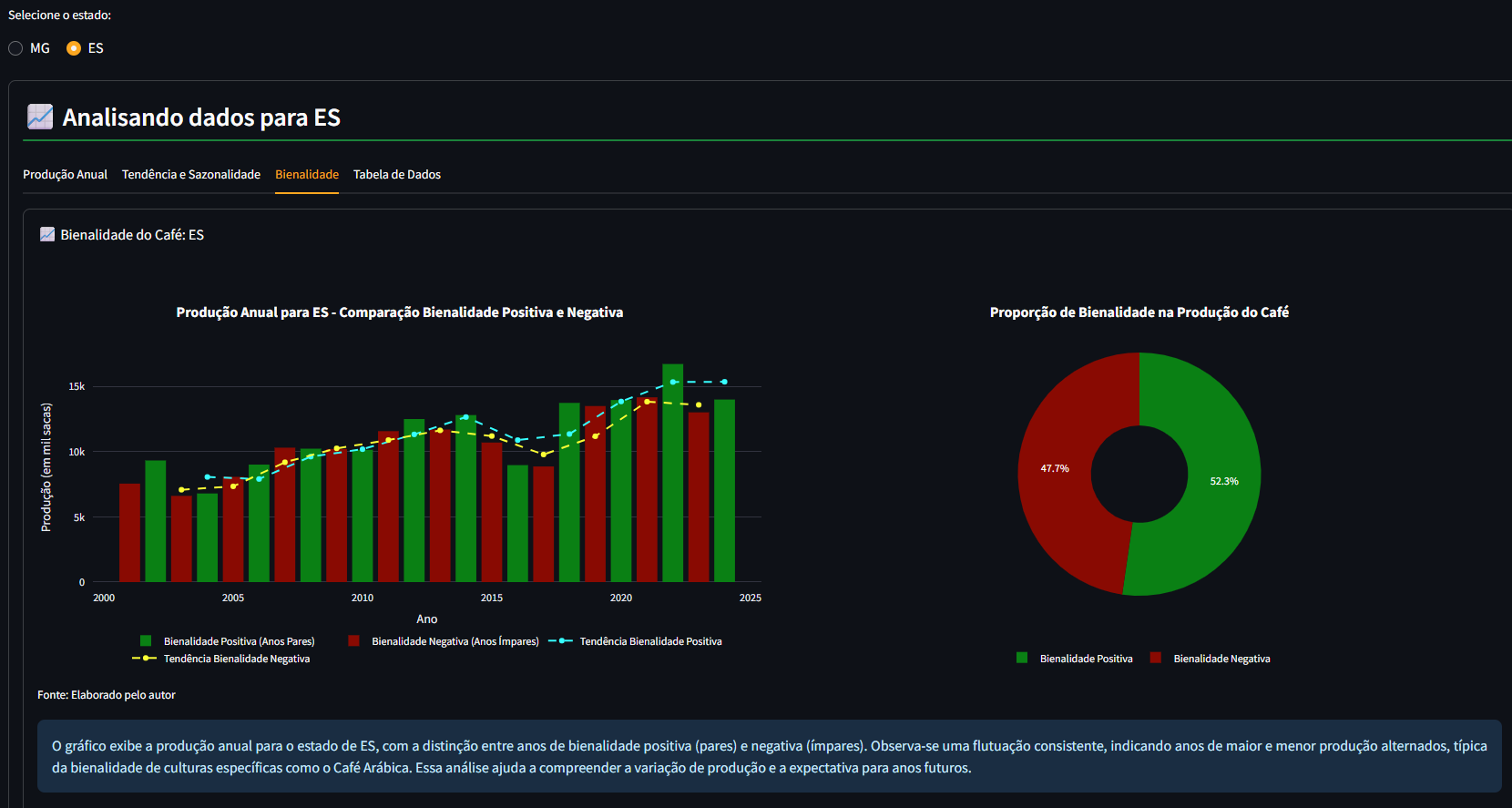The width and height of the screenshot is (1512, 808).
Task: Click the chart emoji icon beside Analisando dados
Action: point(40,117)
